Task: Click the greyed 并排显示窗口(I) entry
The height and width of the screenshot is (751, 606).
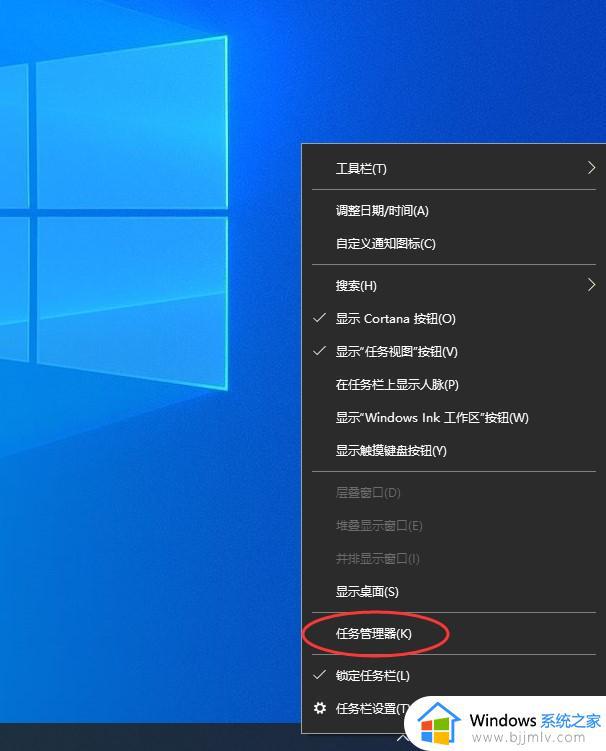Action: point(454,558)
